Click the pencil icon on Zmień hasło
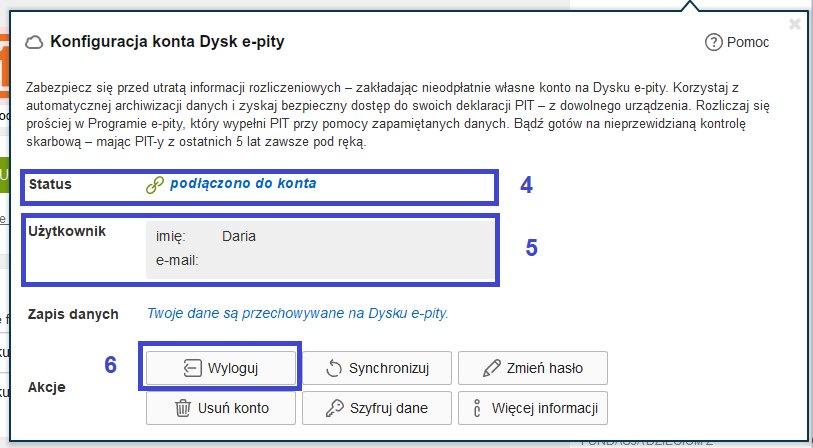This screenshot has width=813, height=448. 492,368
